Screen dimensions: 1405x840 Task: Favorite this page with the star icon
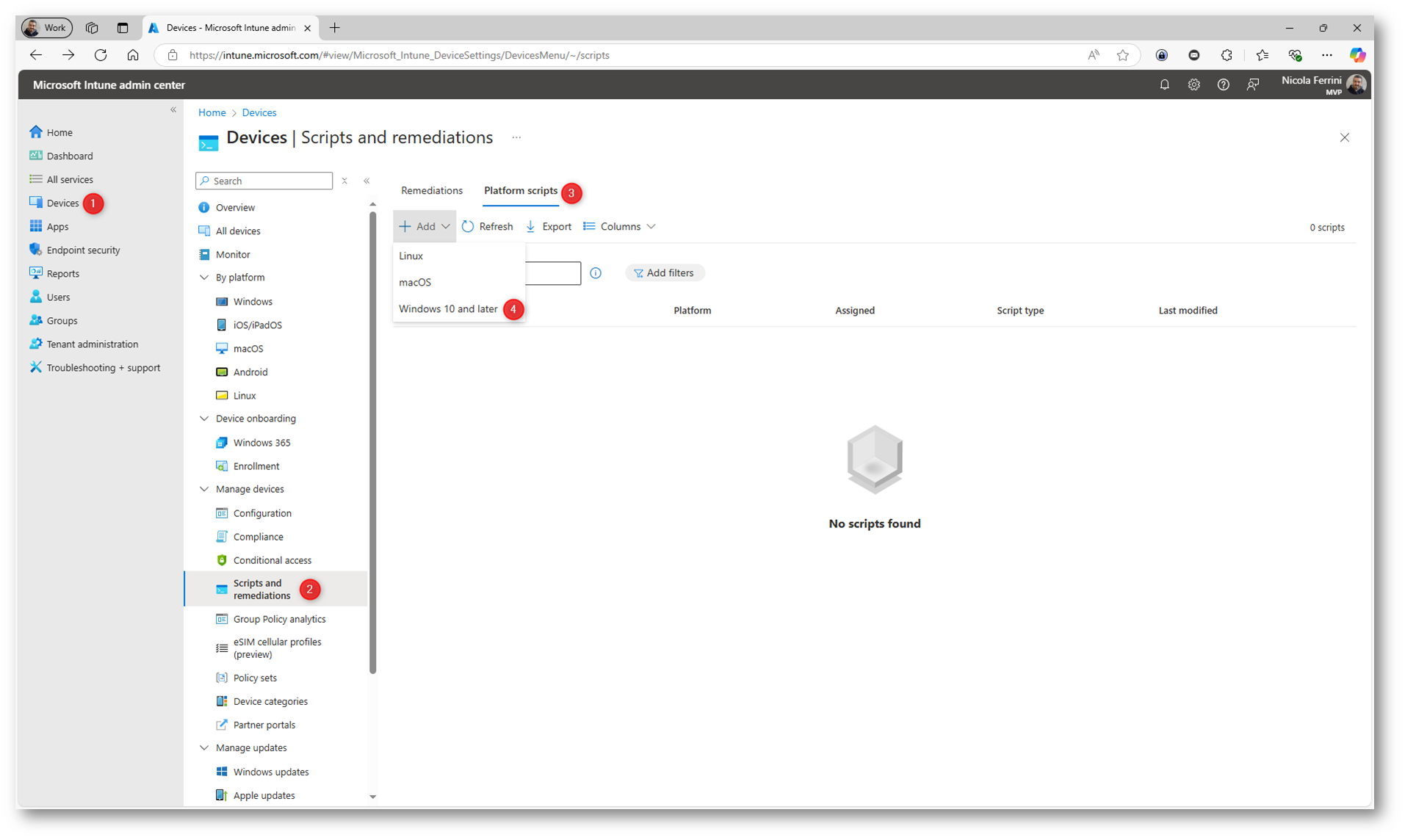pos(1122,56)
